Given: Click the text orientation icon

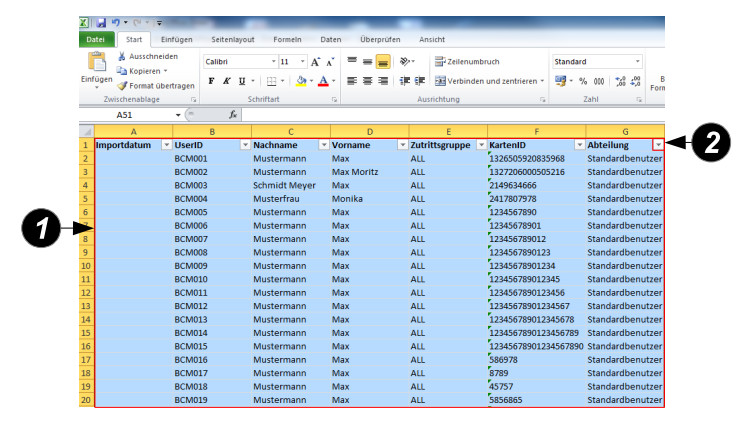Looking at the screenshot, I should 405,61.
